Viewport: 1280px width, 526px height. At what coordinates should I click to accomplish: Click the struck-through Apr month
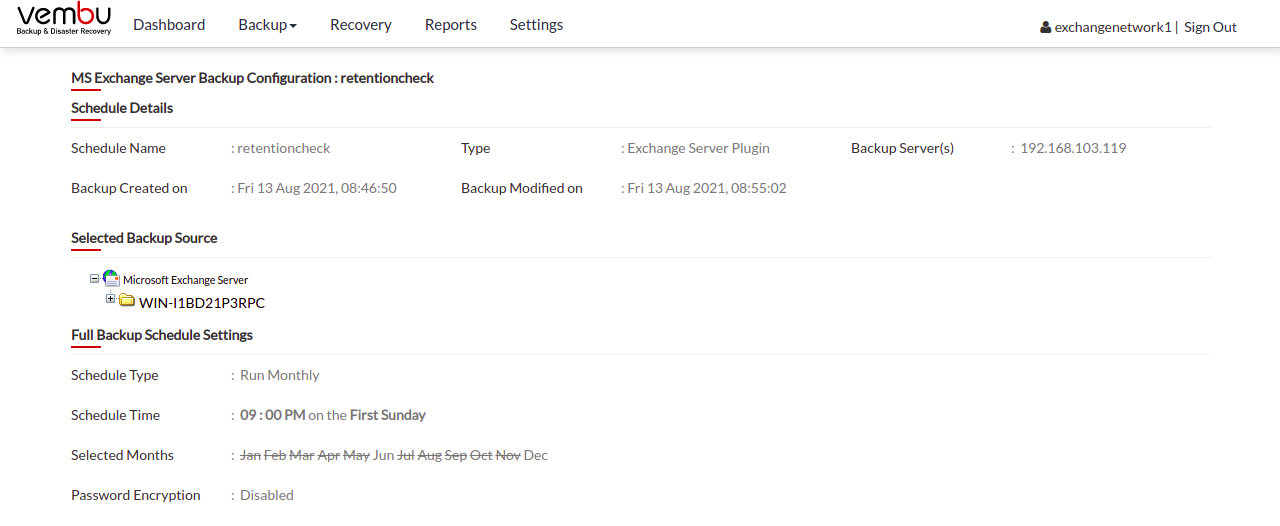click(x=328, y=455)
